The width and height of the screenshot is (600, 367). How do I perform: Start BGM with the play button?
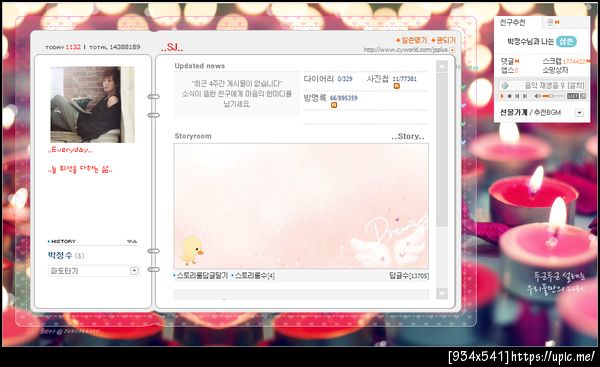point(502,96)
